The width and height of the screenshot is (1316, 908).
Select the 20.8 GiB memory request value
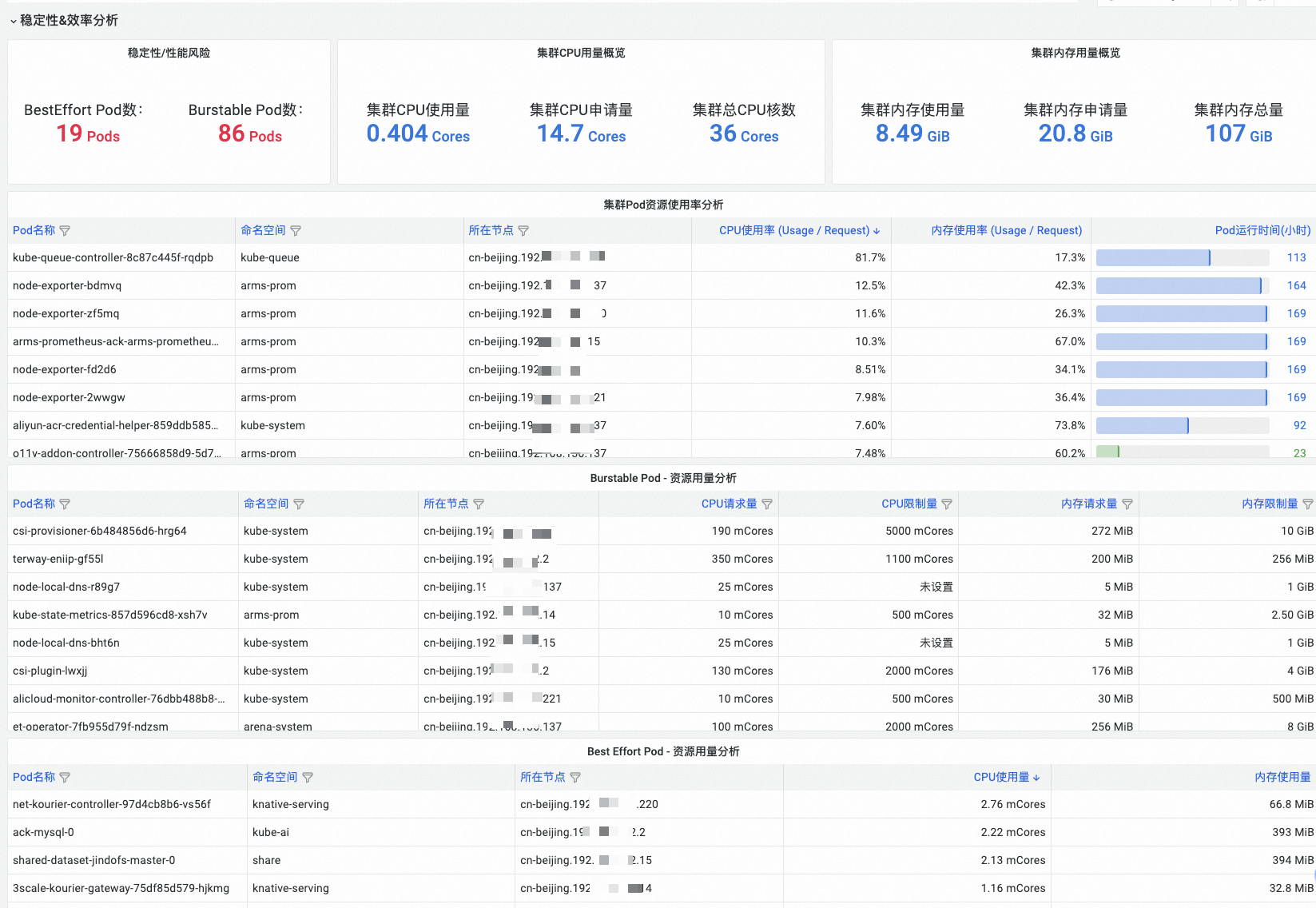tap(1075, 133)
